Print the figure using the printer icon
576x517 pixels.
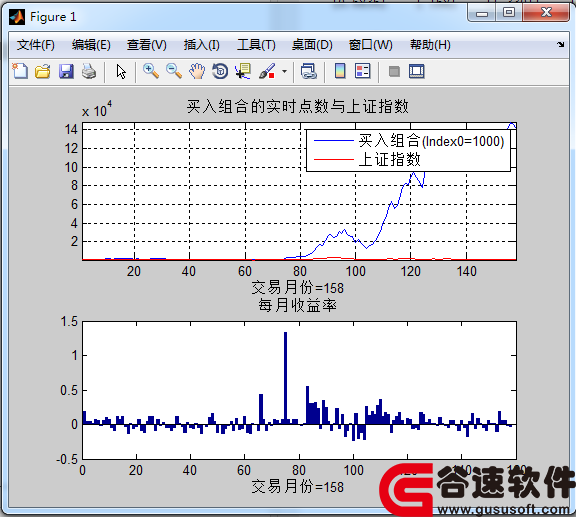coord(89,71)
